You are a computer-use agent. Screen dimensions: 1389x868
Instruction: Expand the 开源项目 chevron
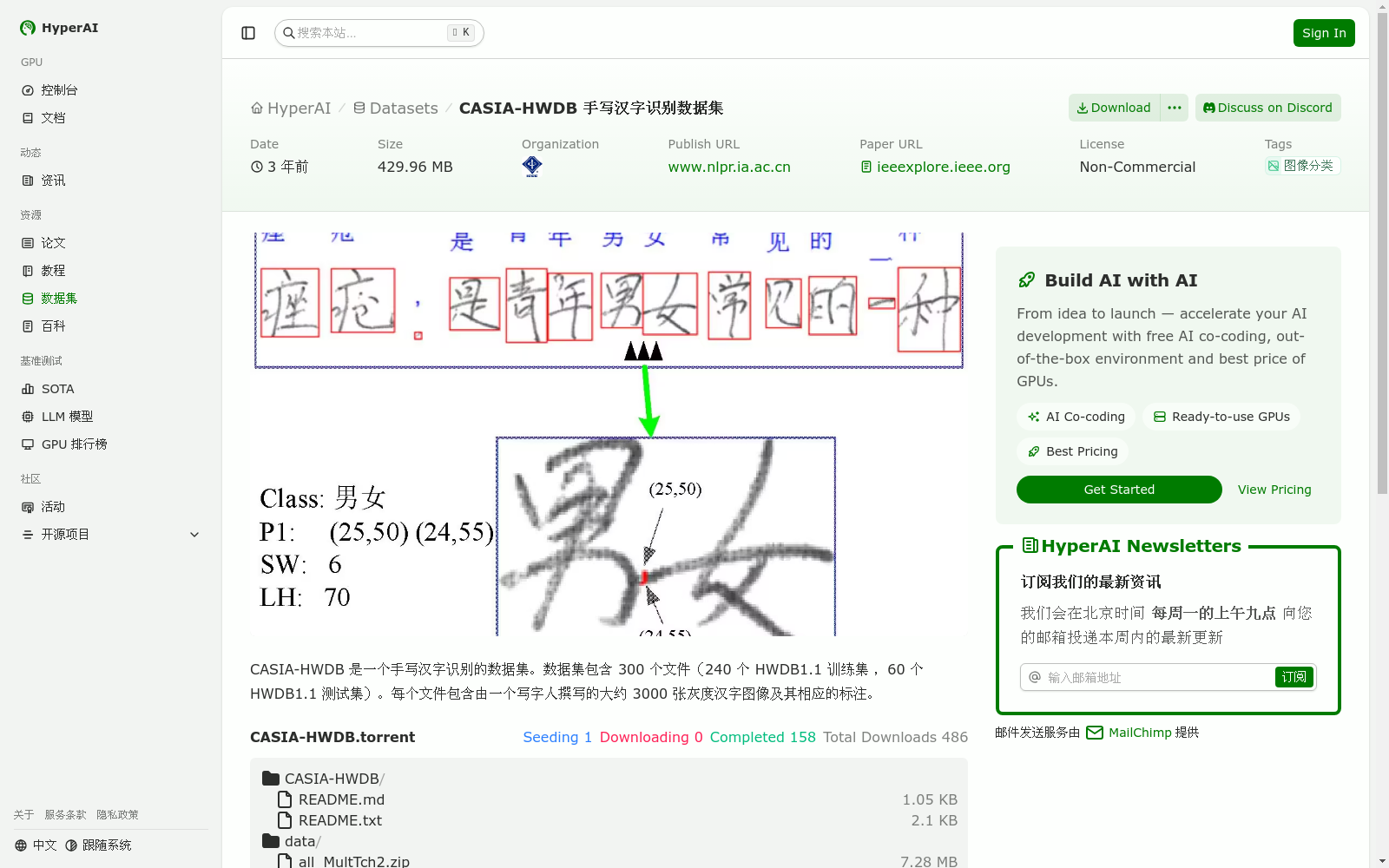click(x=194, y=535)
